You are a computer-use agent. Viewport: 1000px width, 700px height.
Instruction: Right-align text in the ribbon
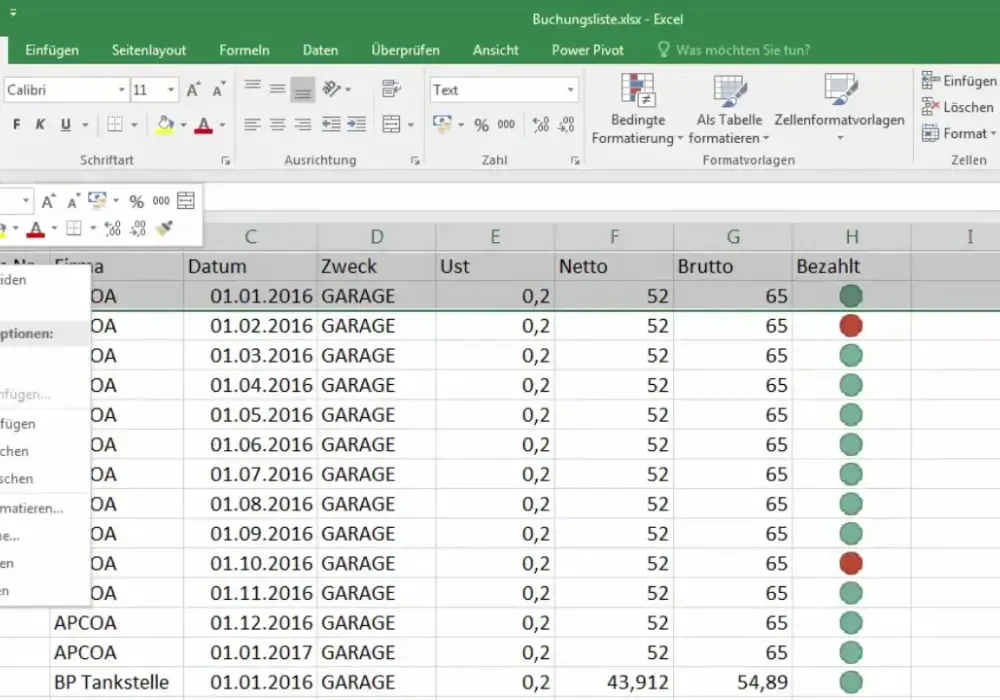(302, 124)
